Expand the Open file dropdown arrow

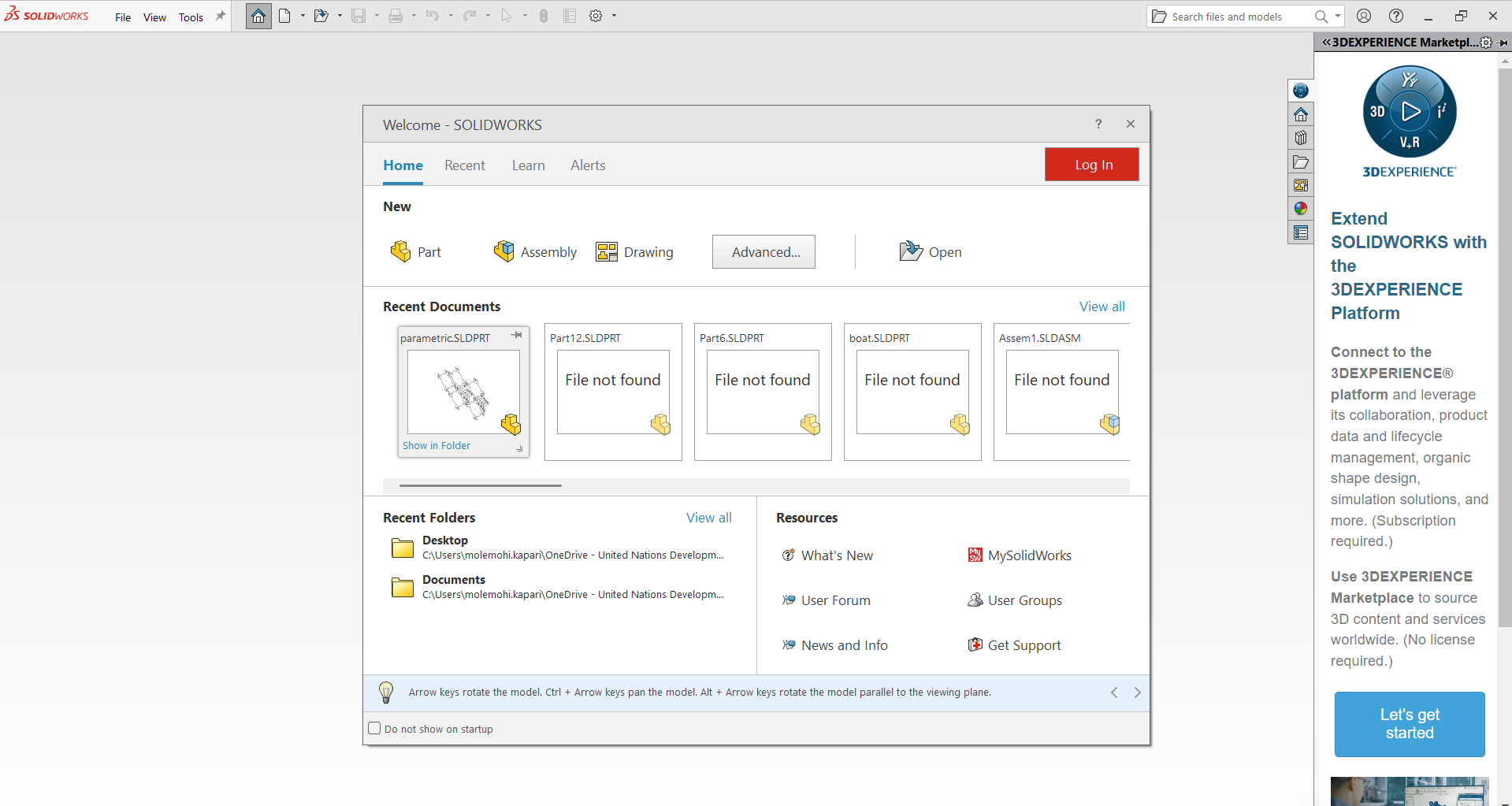pyautogui.click(x=340, y=16)
